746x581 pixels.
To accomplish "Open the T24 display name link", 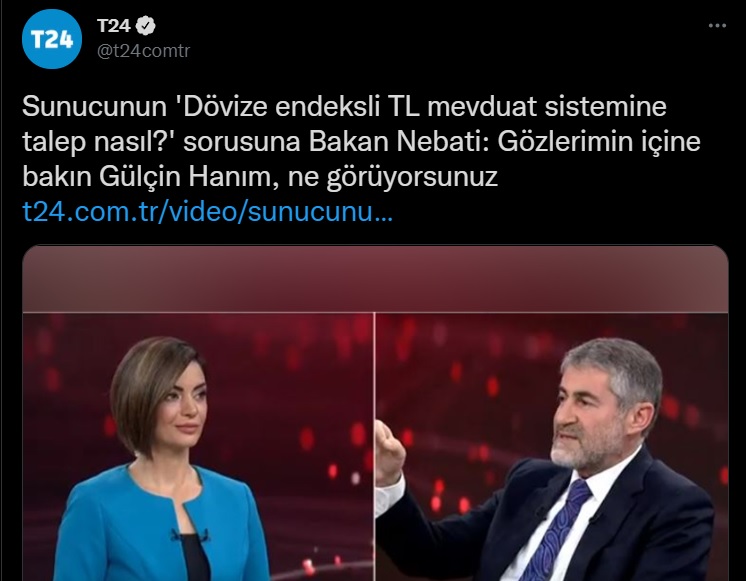I will pos(114,26).
